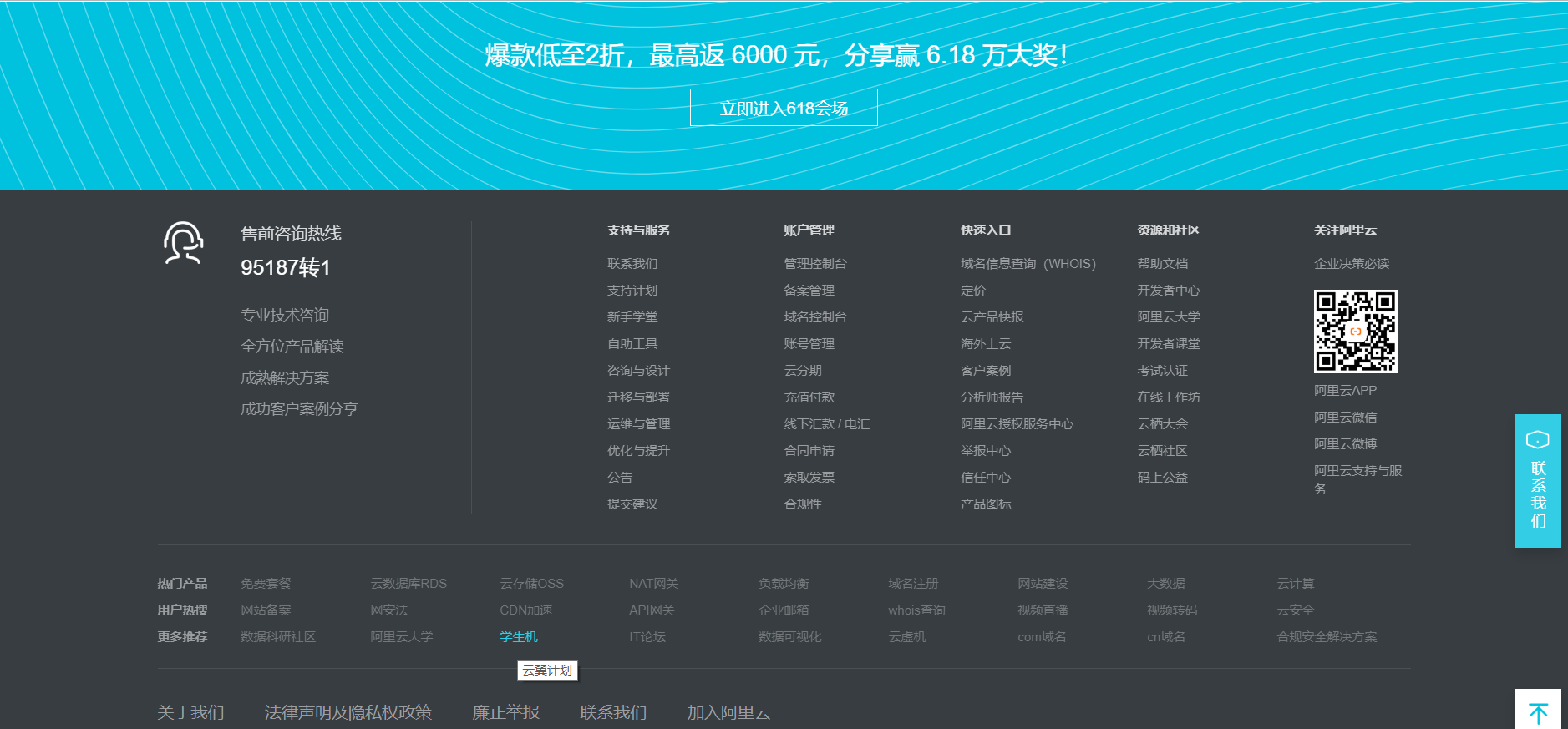
Task: Open 咨询与设计 link
Action: click(638, 371)
